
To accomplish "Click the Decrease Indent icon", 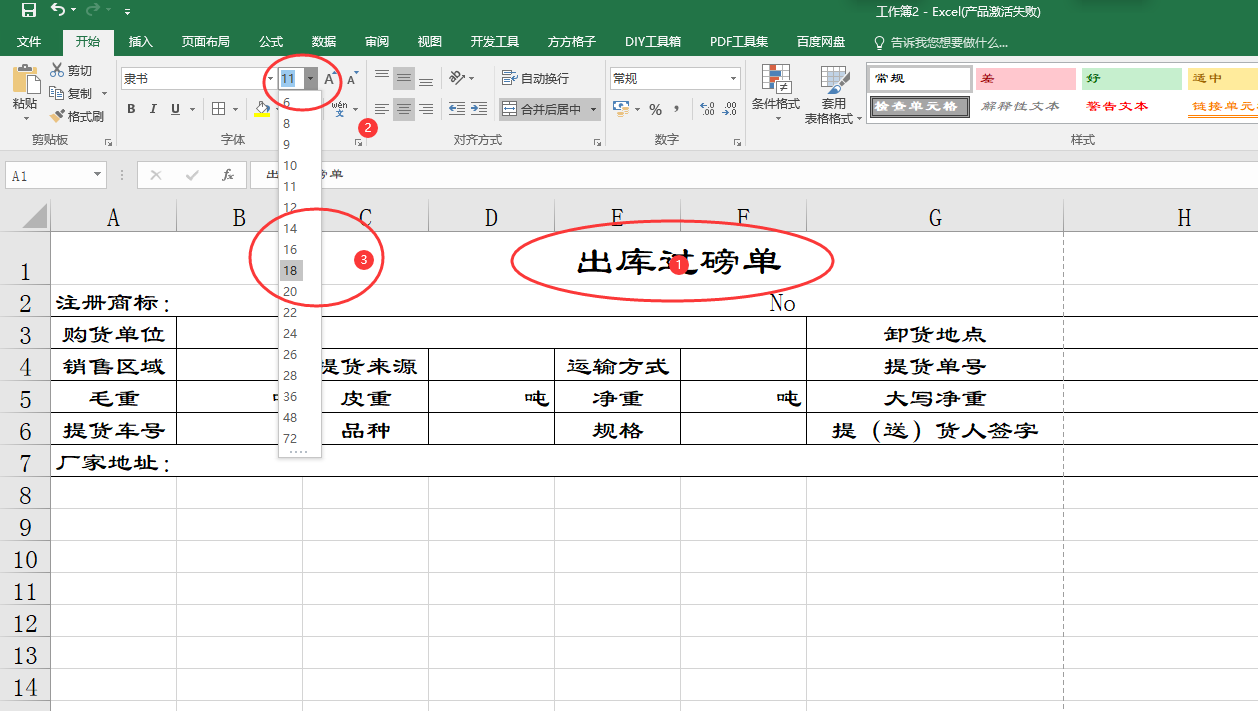I will [457, 109].
